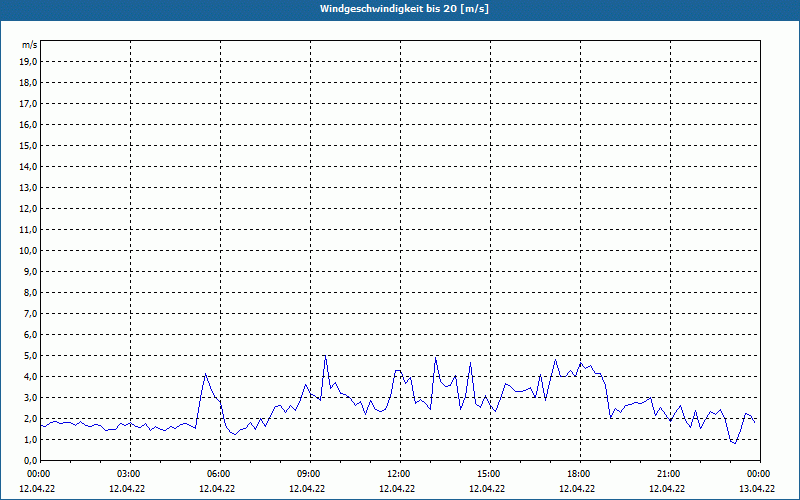Select the 18,0 y-axis label
800x500 pixels.
(28, 83)
